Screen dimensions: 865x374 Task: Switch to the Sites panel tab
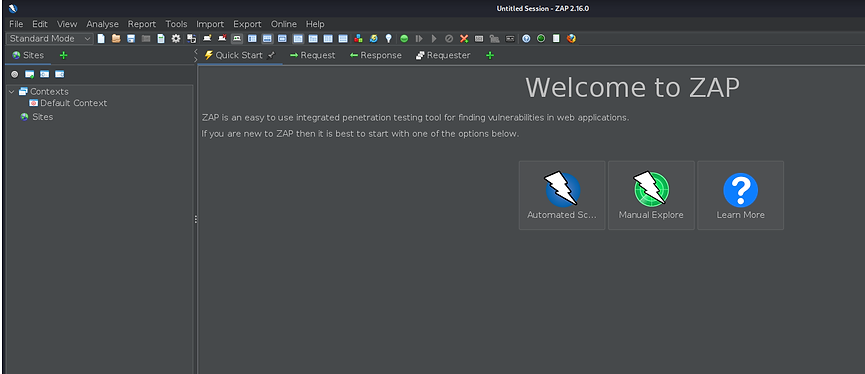[28, 55]
